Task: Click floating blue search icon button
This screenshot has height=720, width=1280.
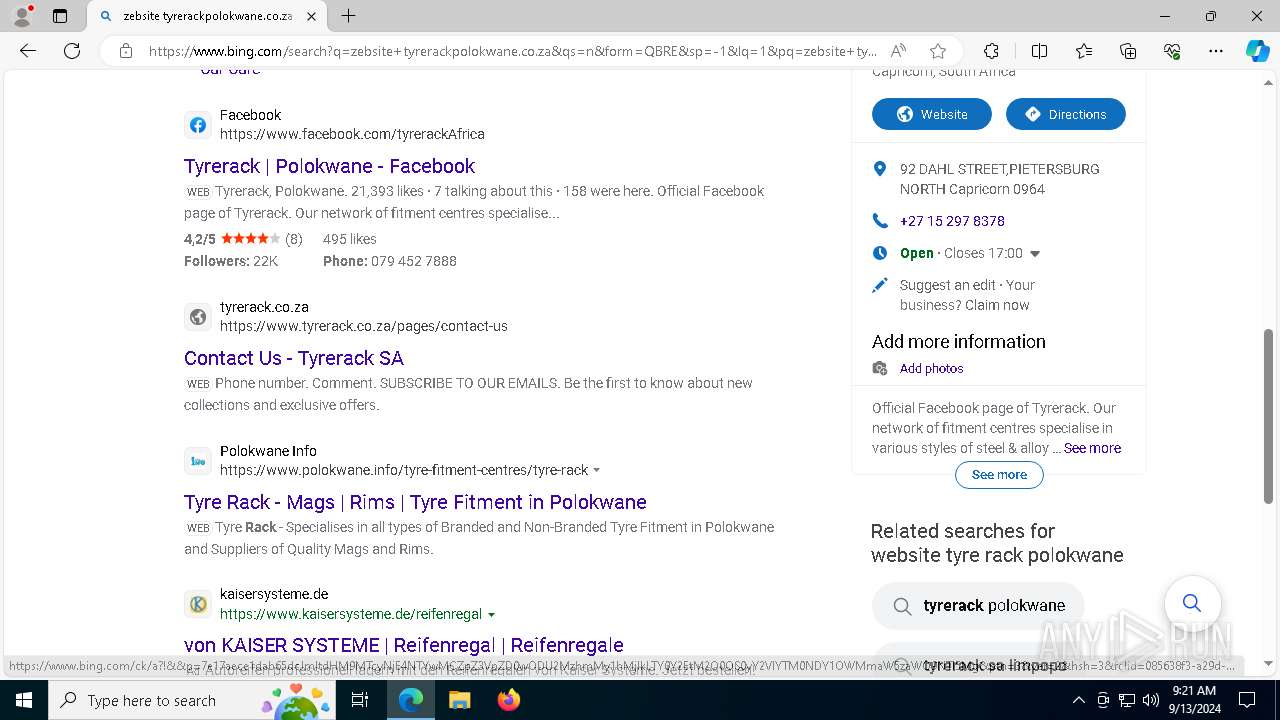Action: point(1192,603)
